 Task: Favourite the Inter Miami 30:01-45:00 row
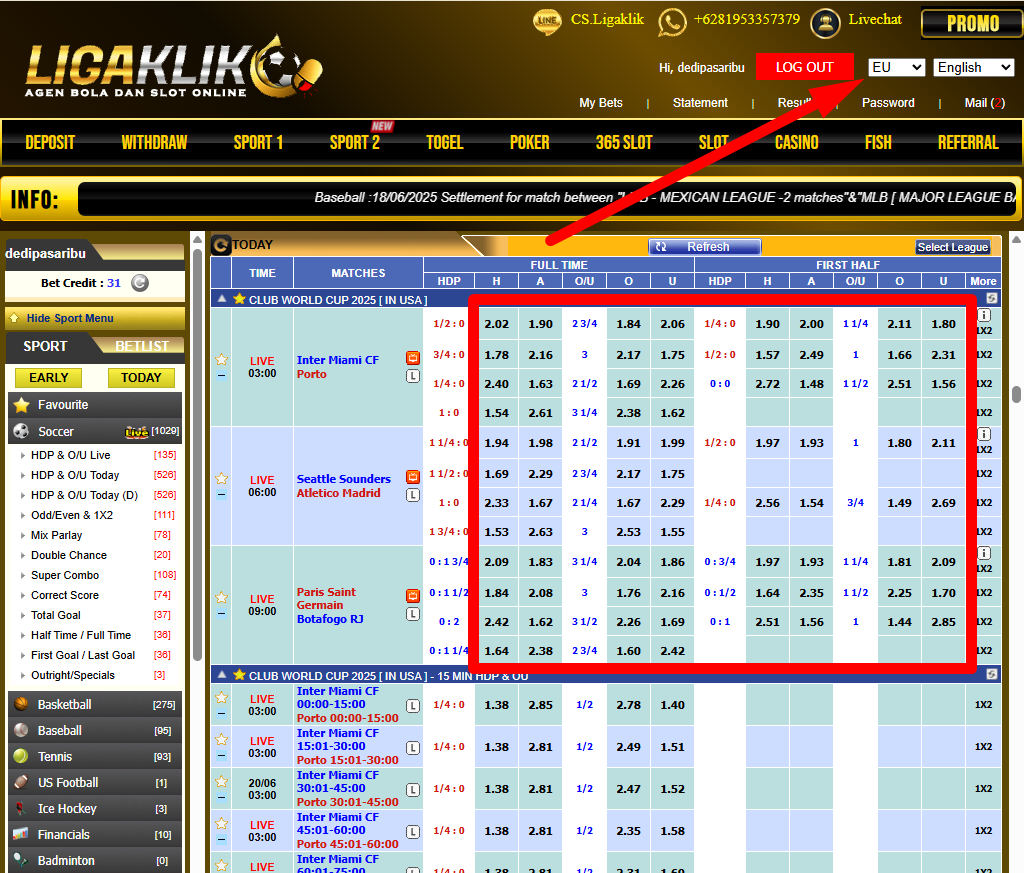[221, 781]
